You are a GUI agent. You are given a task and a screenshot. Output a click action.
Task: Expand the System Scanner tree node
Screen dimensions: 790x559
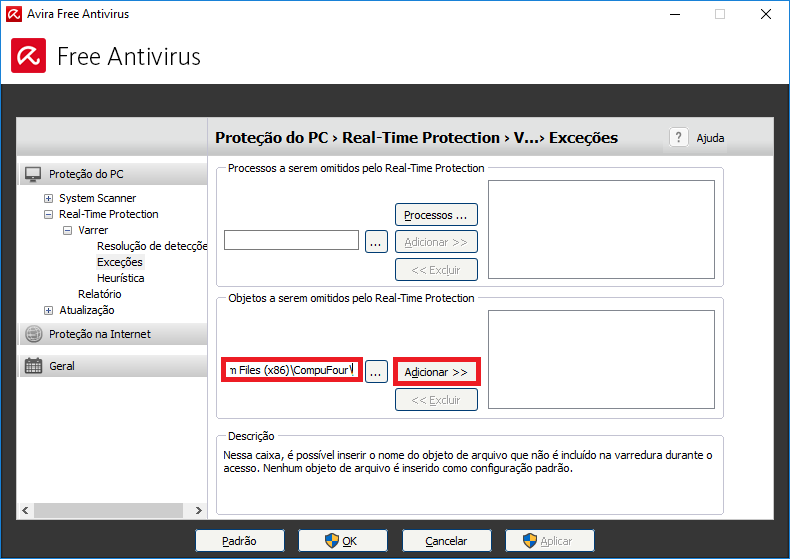49,198
